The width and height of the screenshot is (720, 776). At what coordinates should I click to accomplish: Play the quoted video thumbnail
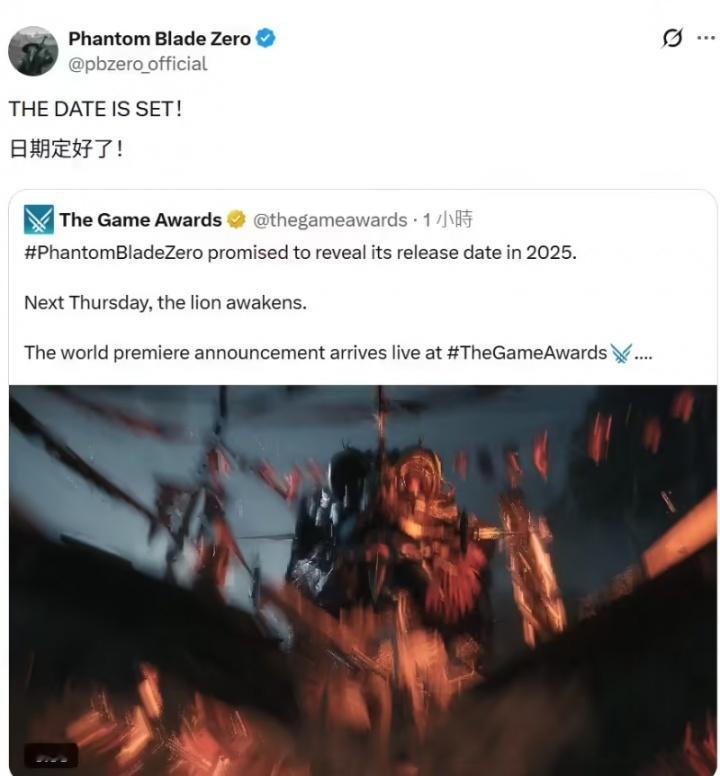tap(363, 581)
